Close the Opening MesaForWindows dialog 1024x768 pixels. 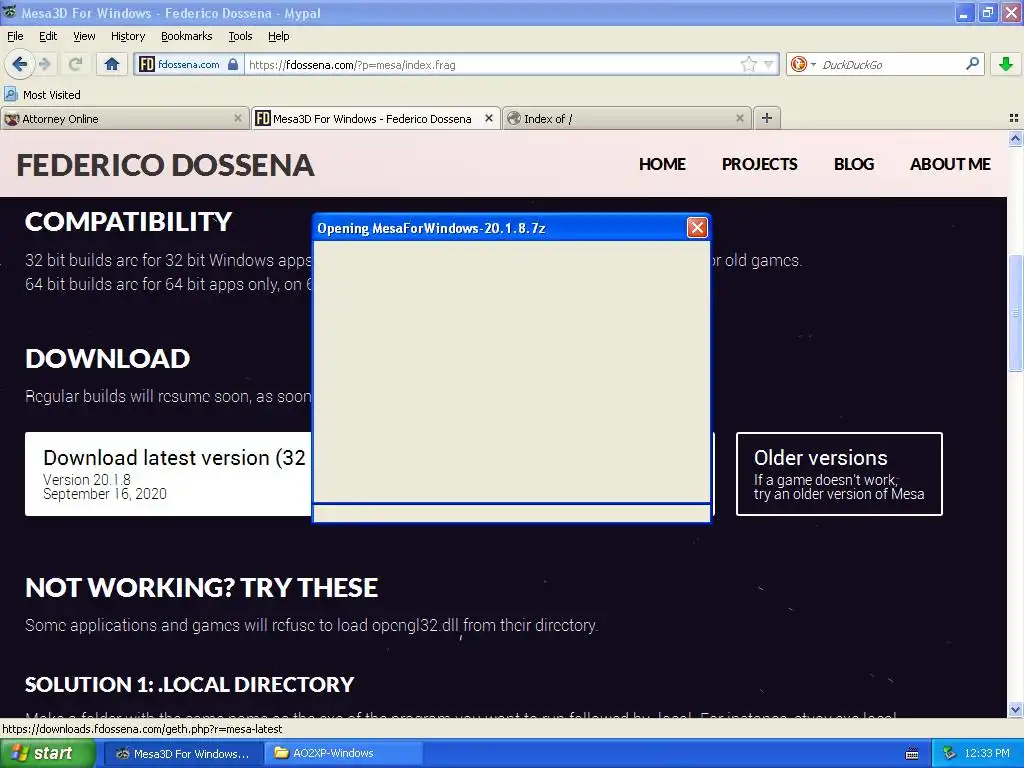(697, 227)
